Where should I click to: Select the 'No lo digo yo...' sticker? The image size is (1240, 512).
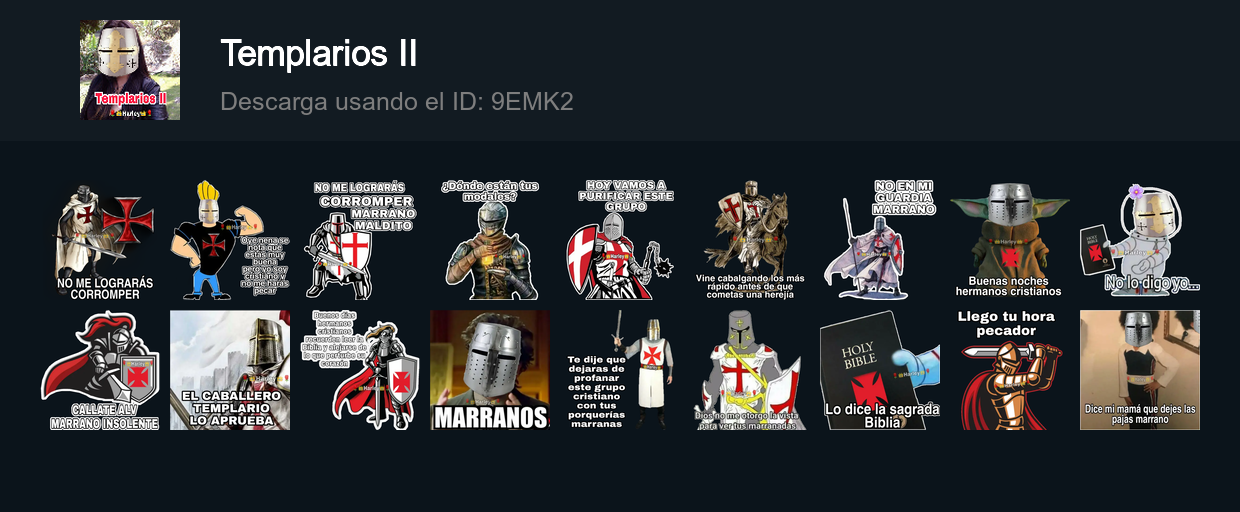(x=1140, y=240)
